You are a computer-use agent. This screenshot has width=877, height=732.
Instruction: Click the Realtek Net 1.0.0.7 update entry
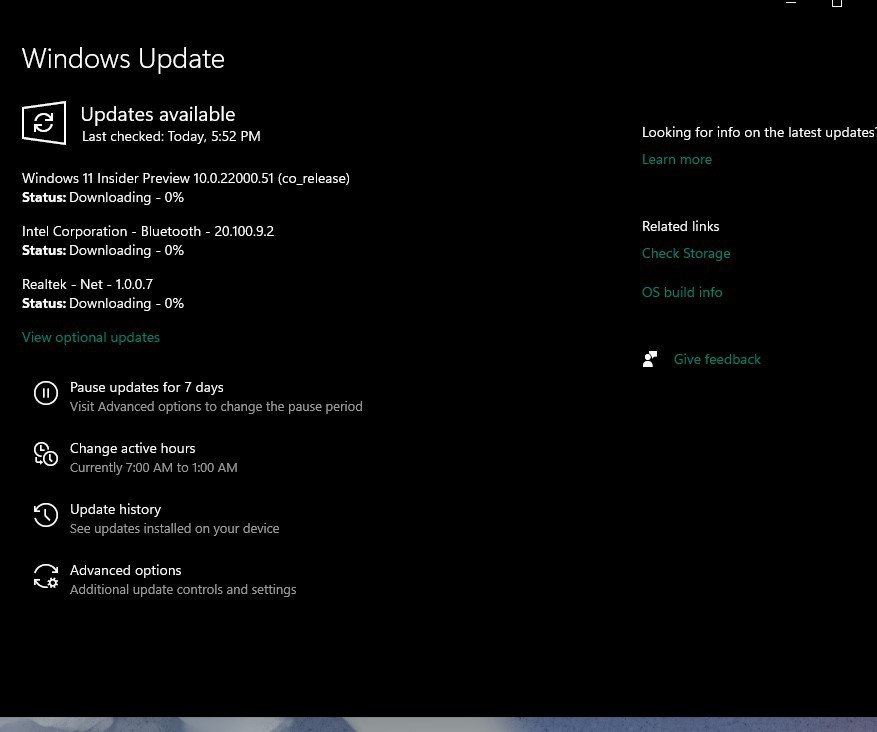(x=87, y=284)
